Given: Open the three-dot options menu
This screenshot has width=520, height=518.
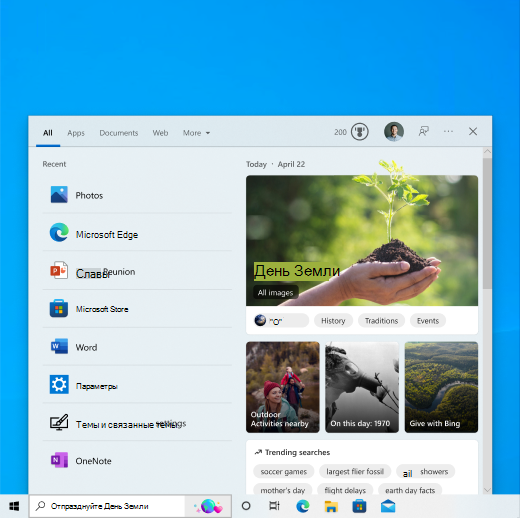Looking at the screenshot, I should 448,131.
